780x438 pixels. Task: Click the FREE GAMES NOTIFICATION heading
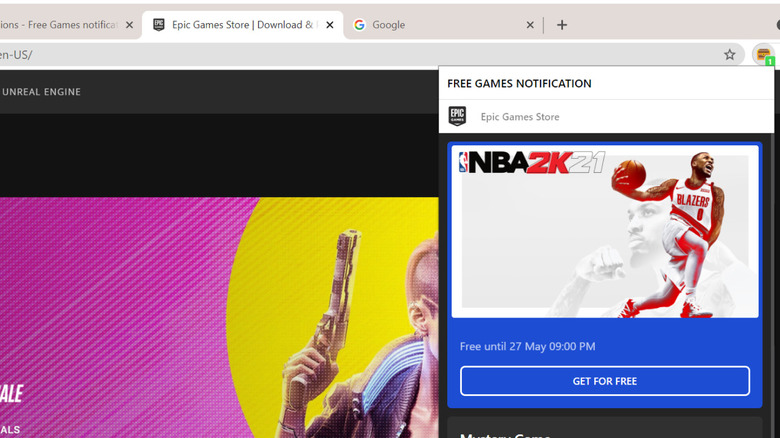[519, 84]
